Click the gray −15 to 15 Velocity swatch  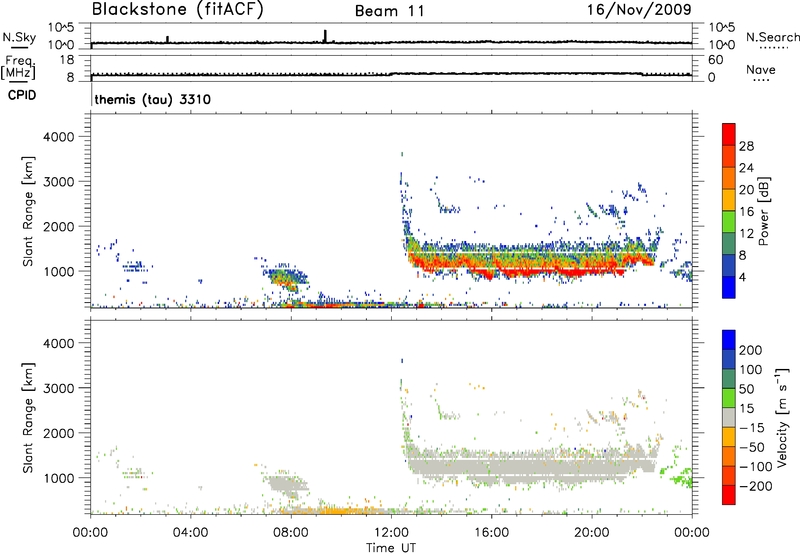pyautogui.click(x=729, y=417)
